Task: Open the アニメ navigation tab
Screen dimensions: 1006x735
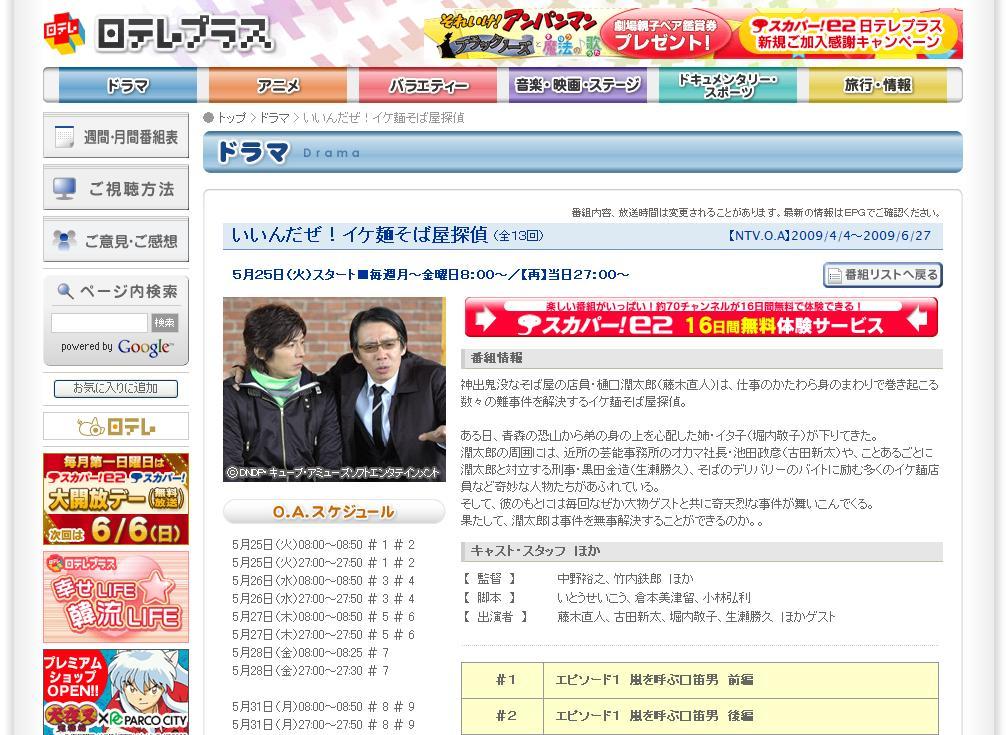Action: (278, 85)
